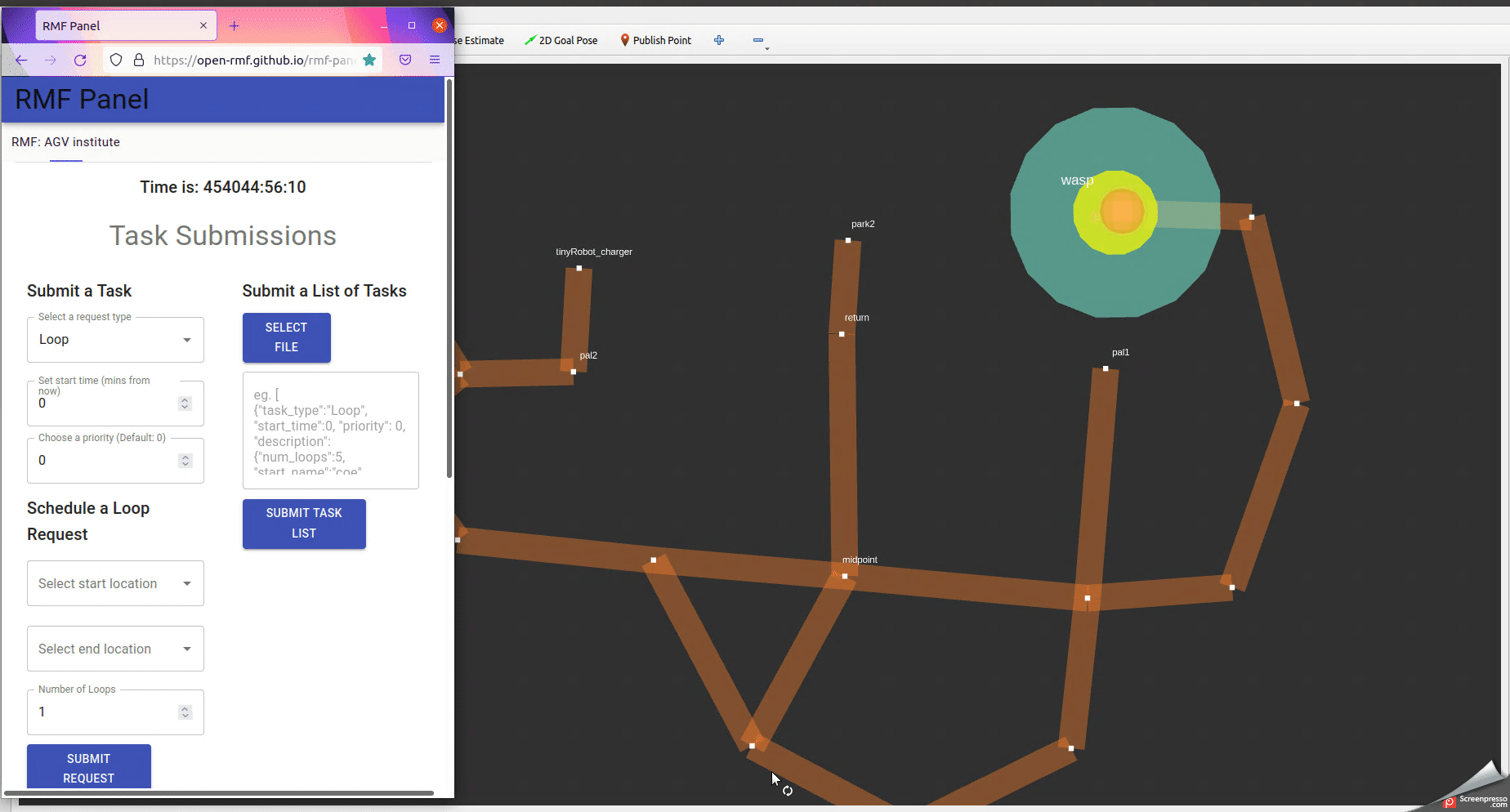This screenshot has height=812, width=1510.
Task: Close the RMF Panel browser tab
Action: click(x=203, y=25)
